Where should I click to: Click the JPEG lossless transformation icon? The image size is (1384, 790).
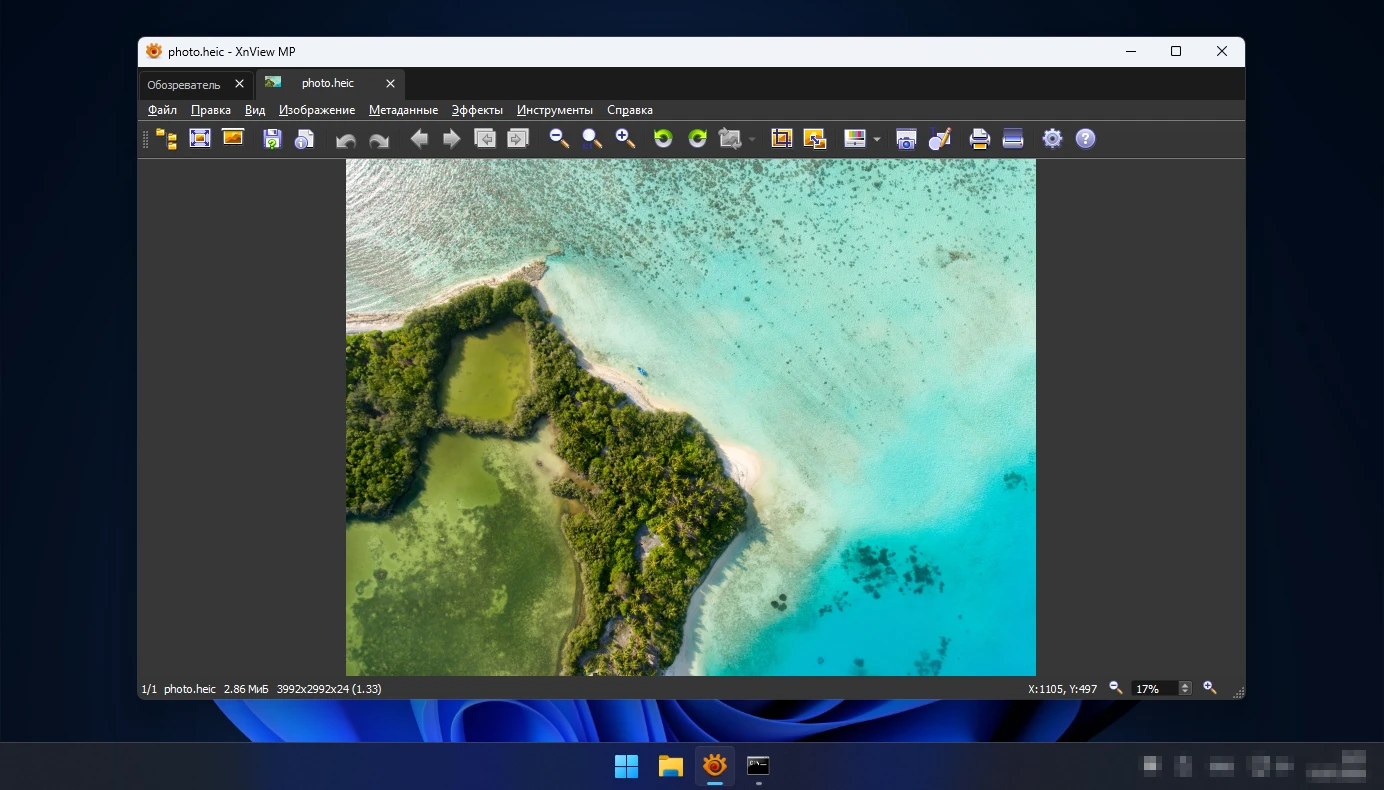[x=730, y=139]
